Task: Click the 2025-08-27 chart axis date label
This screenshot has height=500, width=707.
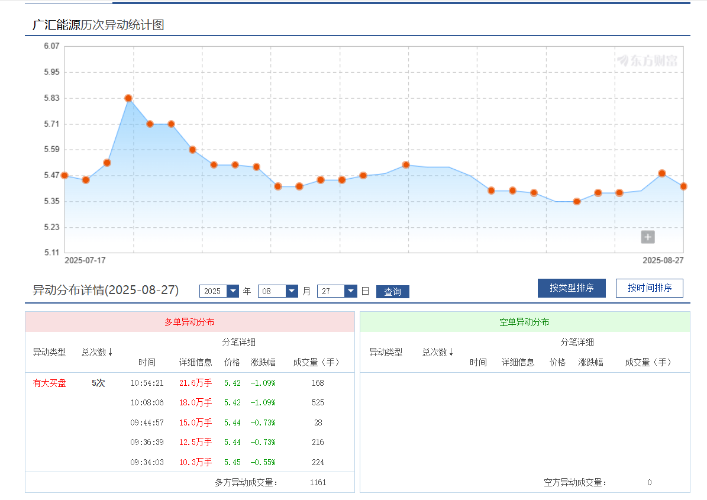Action: coord(663,261)
